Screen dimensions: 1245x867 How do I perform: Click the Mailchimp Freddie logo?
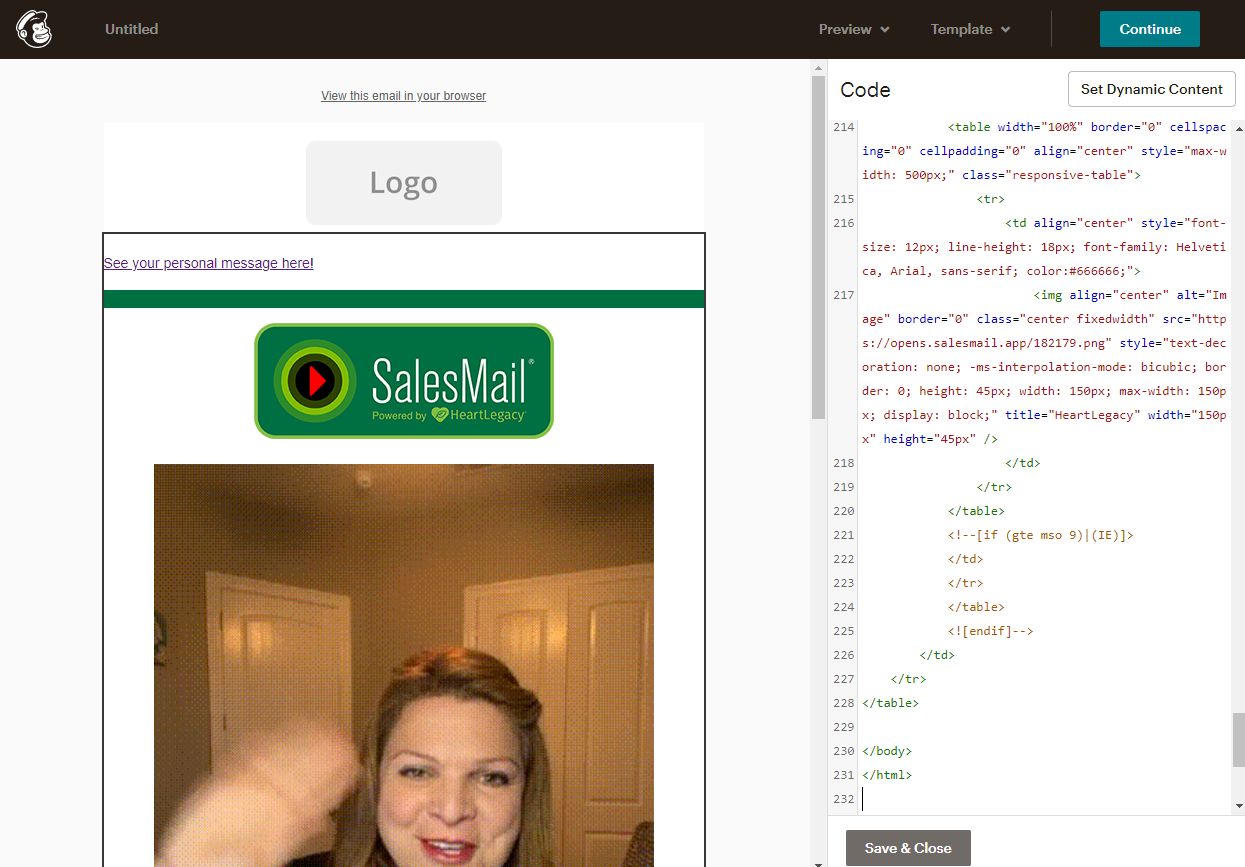(34, 29)
